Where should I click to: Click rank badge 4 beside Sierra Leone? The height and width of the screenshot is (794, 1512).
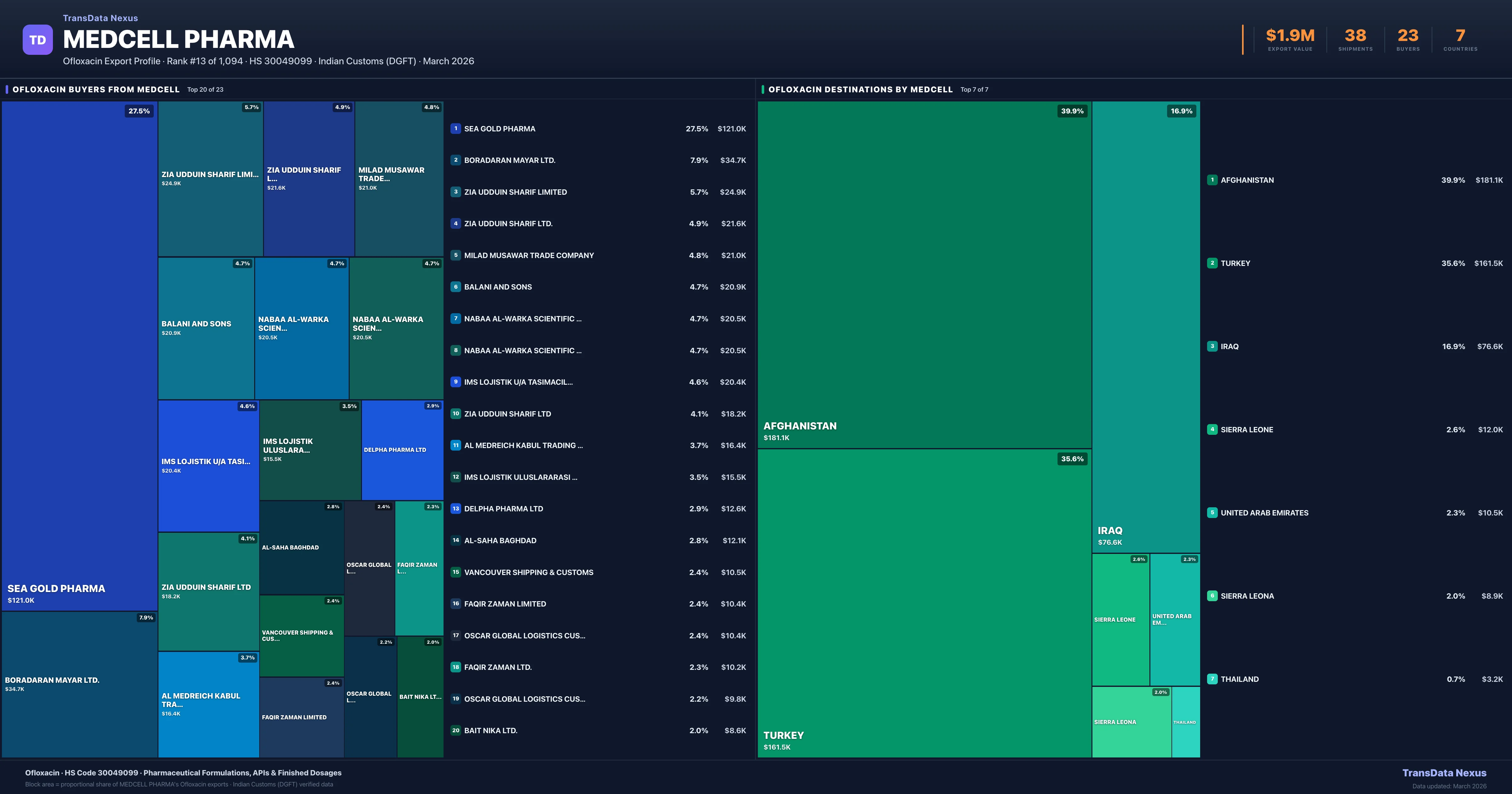(1212, 429)
